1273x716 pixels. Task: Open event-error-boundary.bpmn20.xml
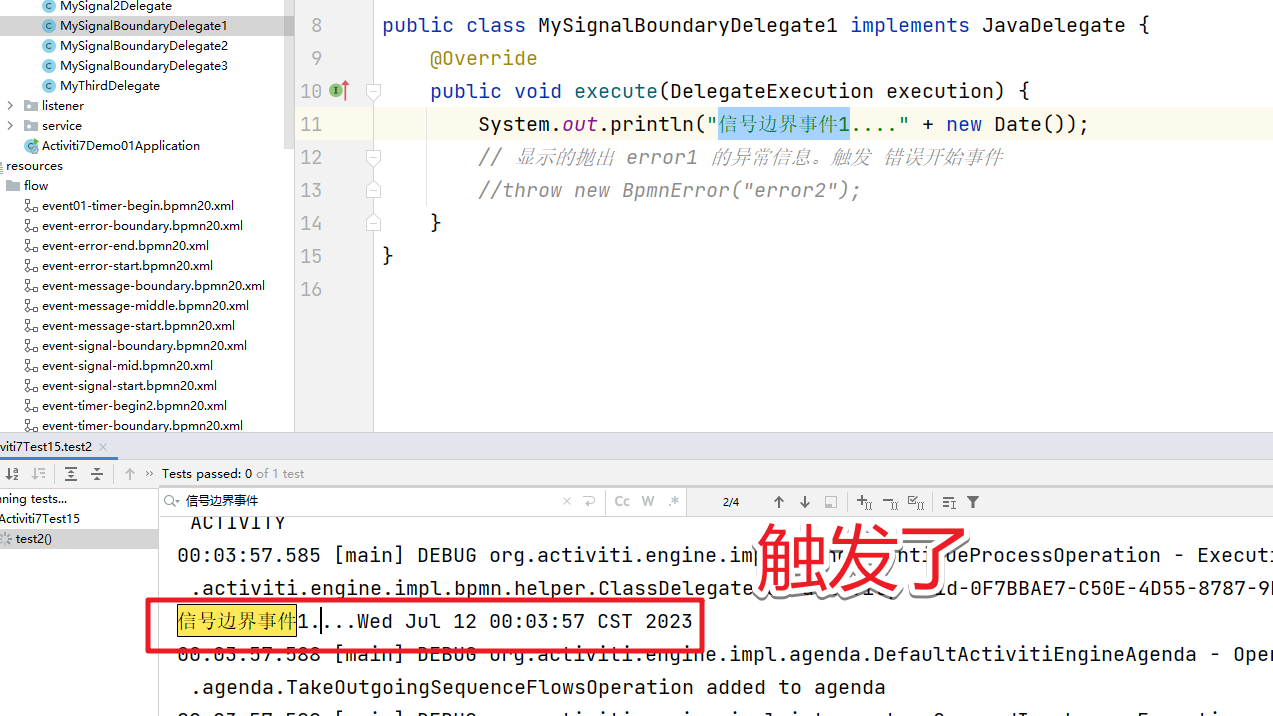pos(142,226)
